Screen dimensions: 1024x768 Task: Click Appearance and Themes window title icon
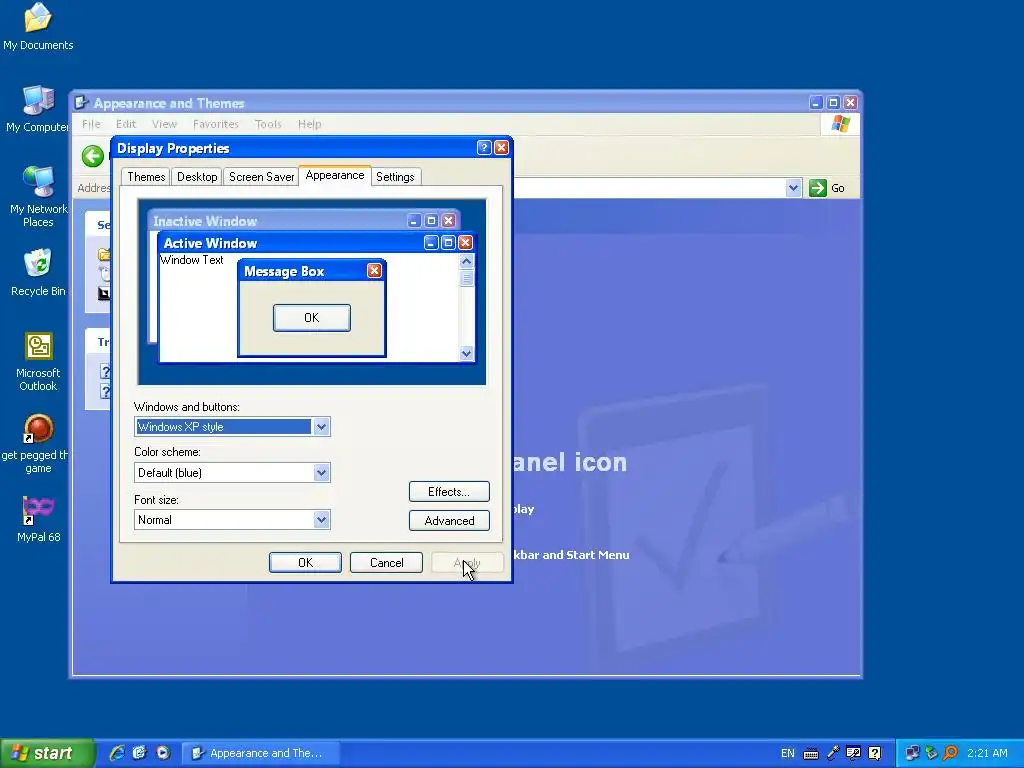coord(81,103)
